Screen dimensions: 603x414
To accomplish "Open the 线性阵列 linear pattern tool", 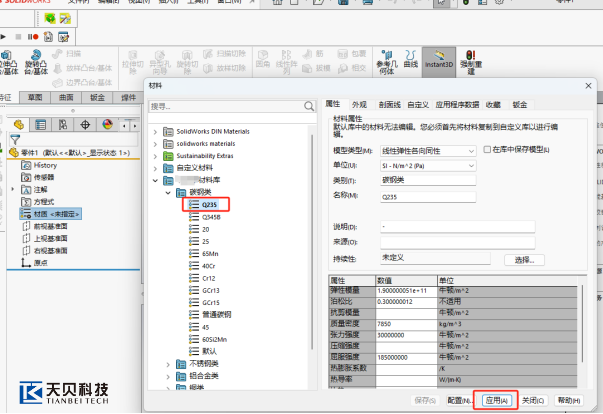I will [x=287, y=62].
